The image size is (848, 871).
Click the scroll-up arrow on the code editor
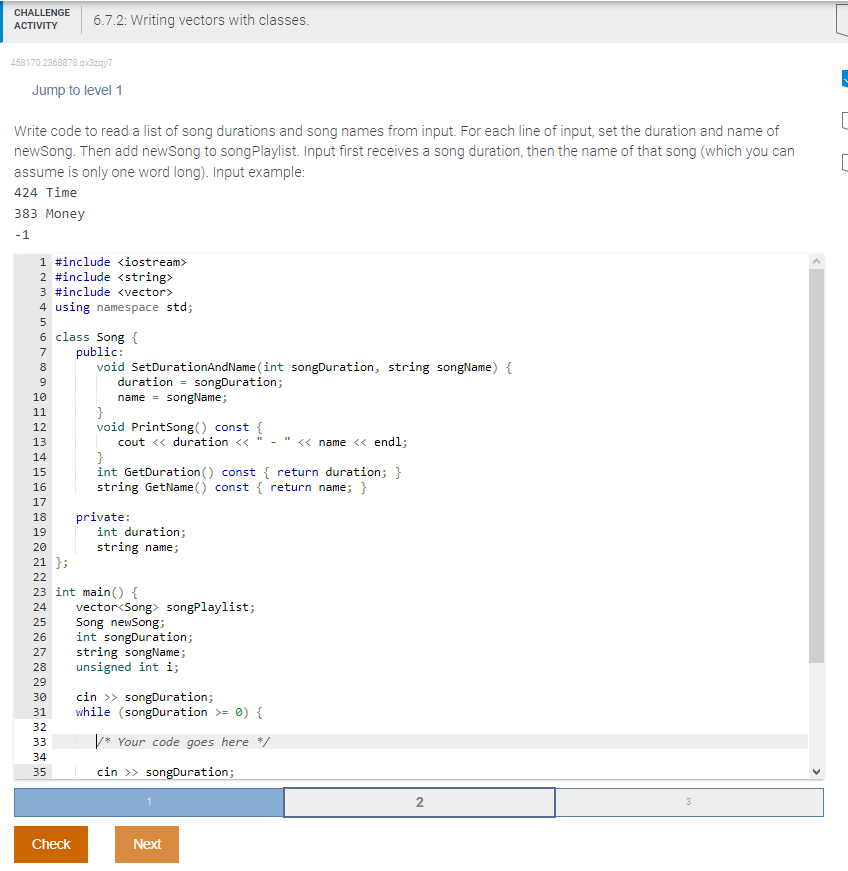816,261
